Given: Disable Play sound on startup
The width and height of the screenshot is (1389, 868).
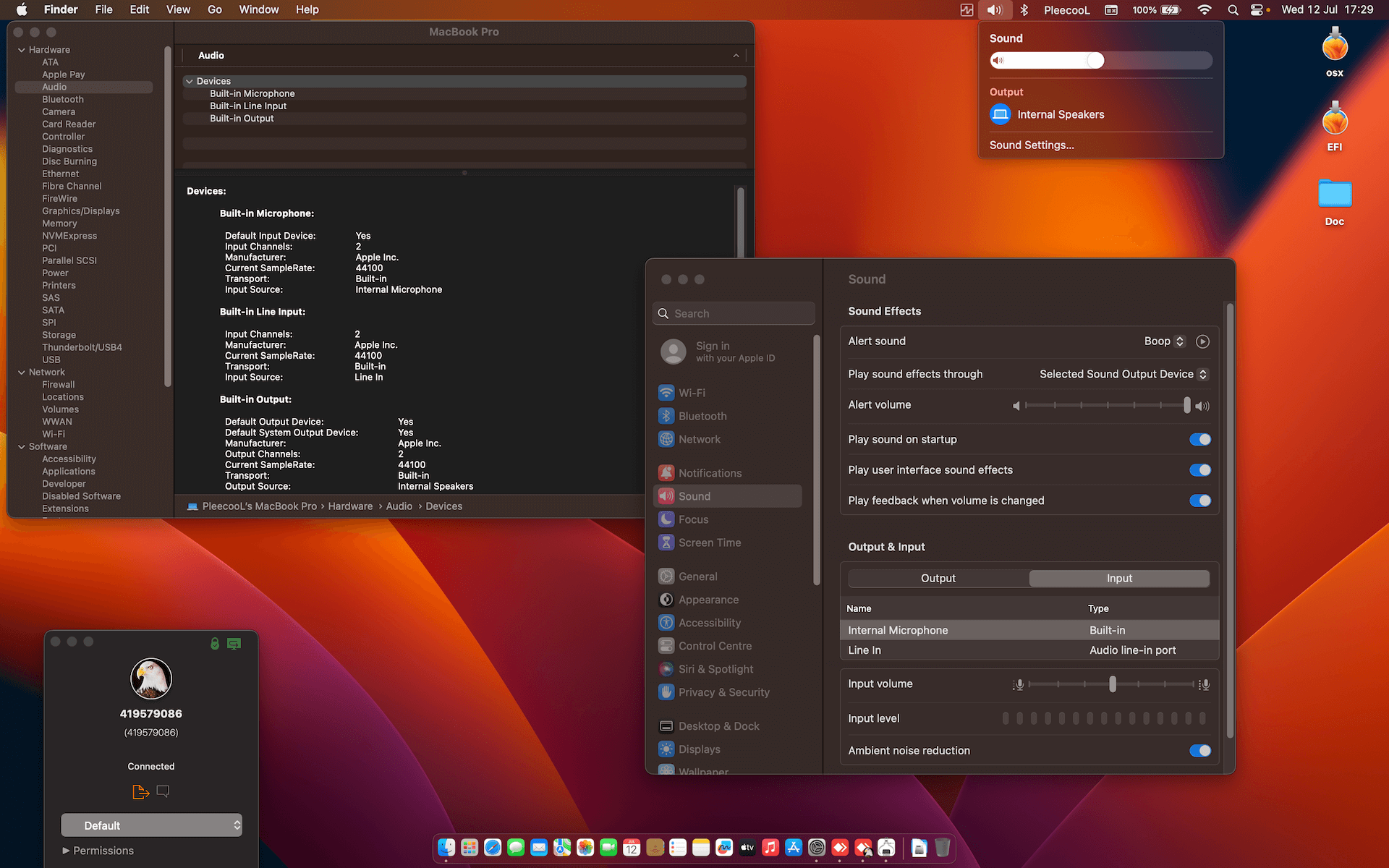Looking at the screenshot, I should click(x=1199, y=440).
